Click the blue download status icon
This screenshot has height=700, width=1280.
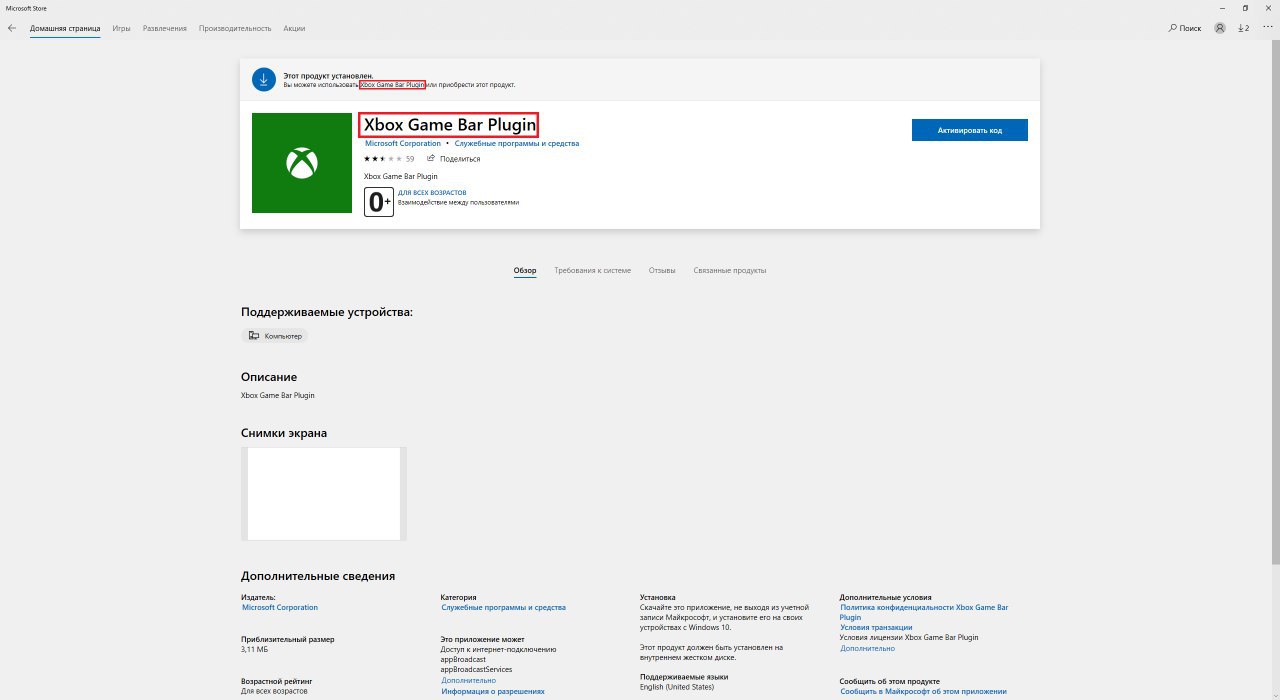coord(264,80)
